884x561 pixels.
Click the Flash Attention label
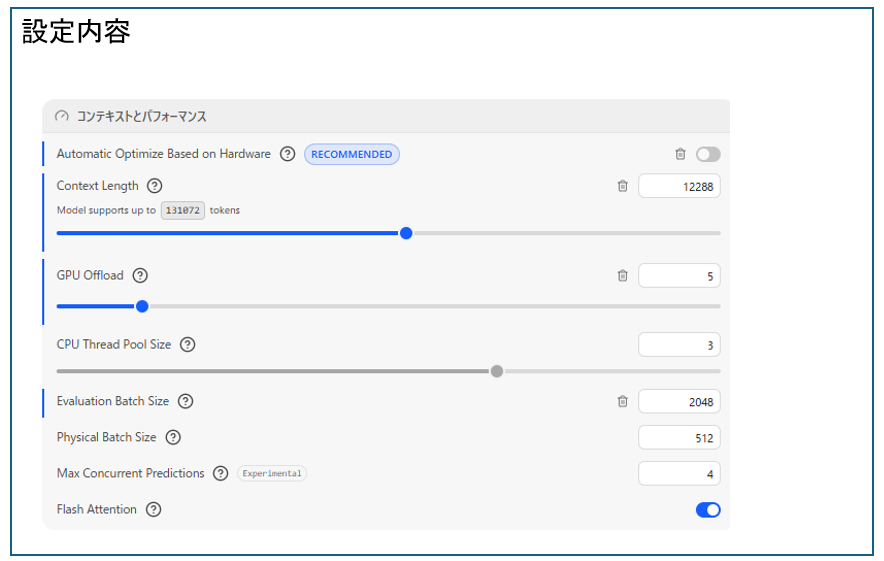tap(96, 509)
